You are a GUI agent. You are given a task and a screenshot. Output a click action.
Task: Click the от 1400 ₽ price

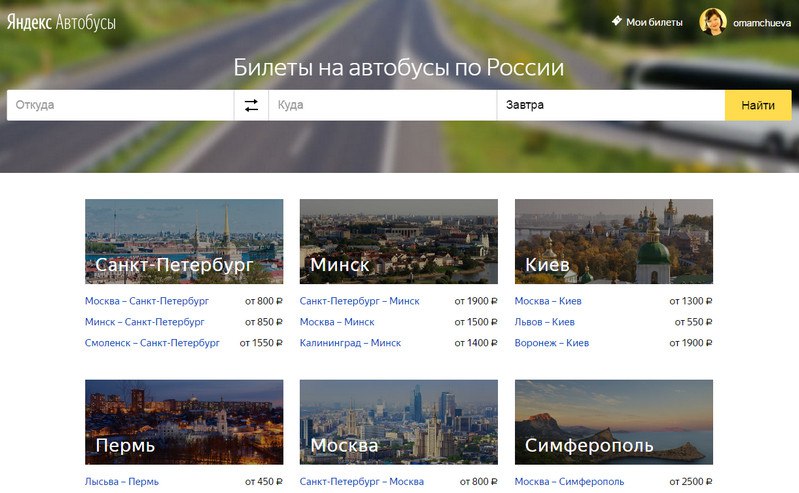click(x=476, y=343)
